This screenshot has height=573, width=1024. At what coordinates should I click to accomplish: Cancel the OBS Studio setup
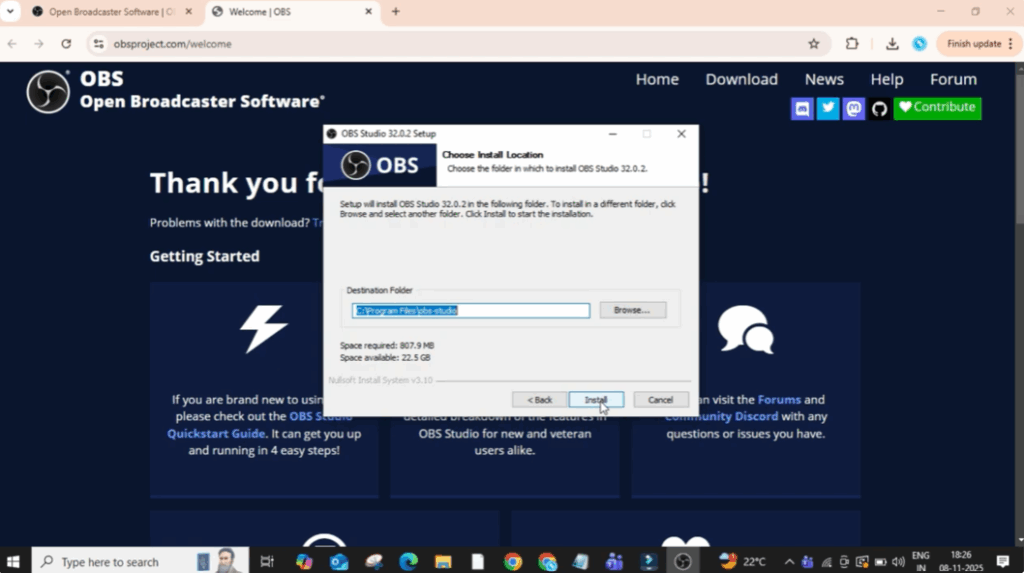(x=660, y=400)
